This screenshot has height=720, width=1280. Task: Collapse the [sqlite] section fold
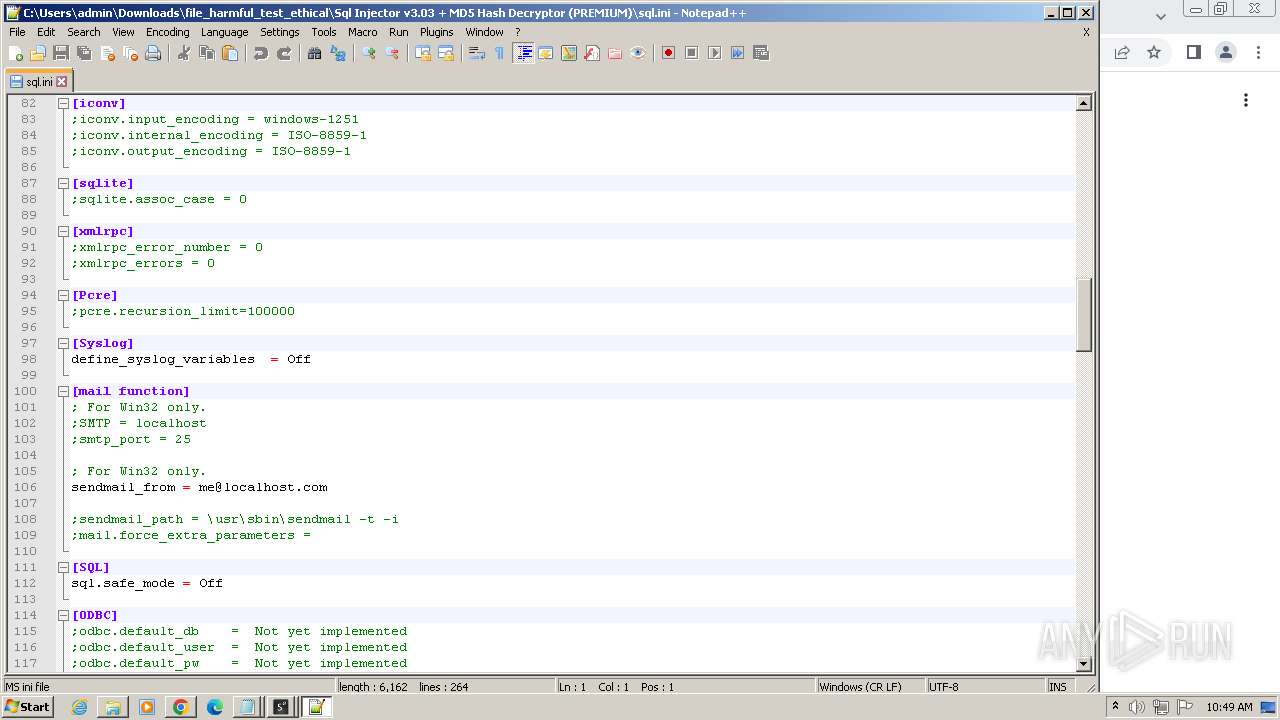point(63,183)
